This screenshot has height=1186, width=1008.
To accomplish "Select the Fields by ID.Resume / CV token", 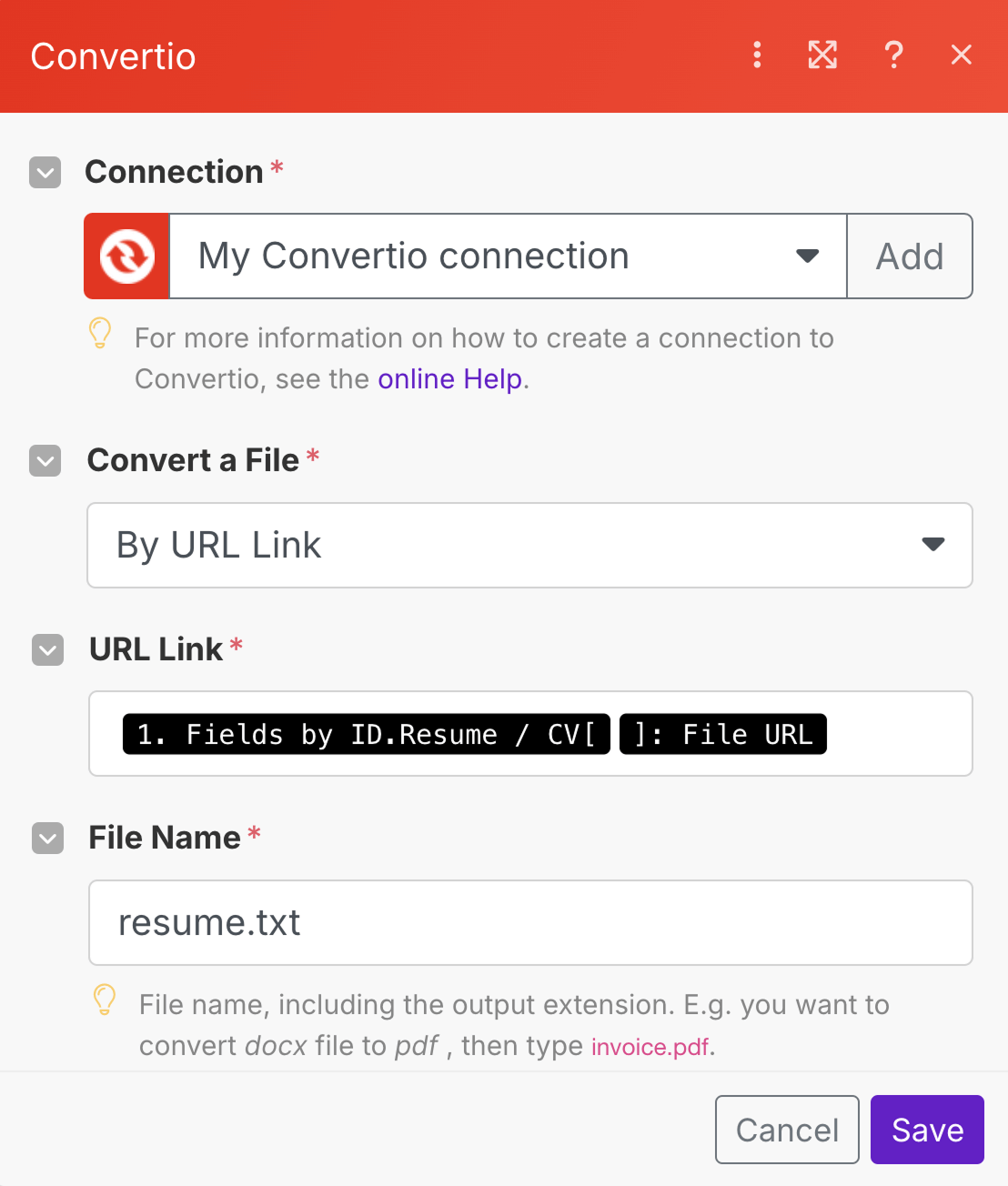I will (x=367, y=734).
